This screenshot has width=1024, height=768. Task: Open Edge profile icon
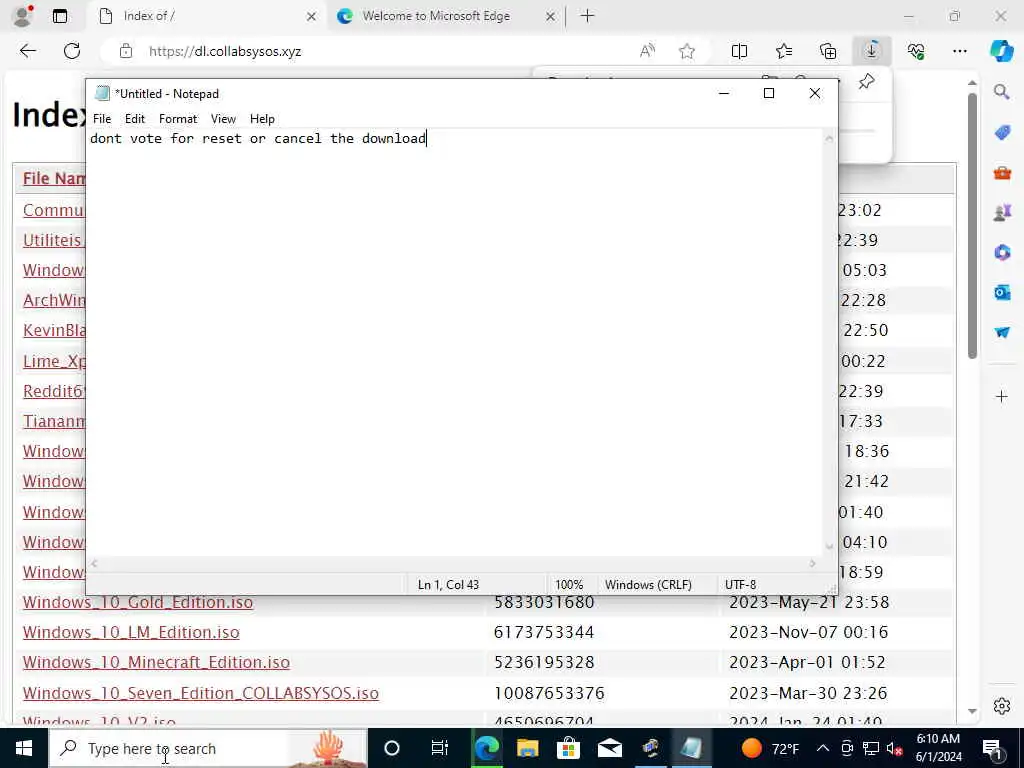(22, 16)
